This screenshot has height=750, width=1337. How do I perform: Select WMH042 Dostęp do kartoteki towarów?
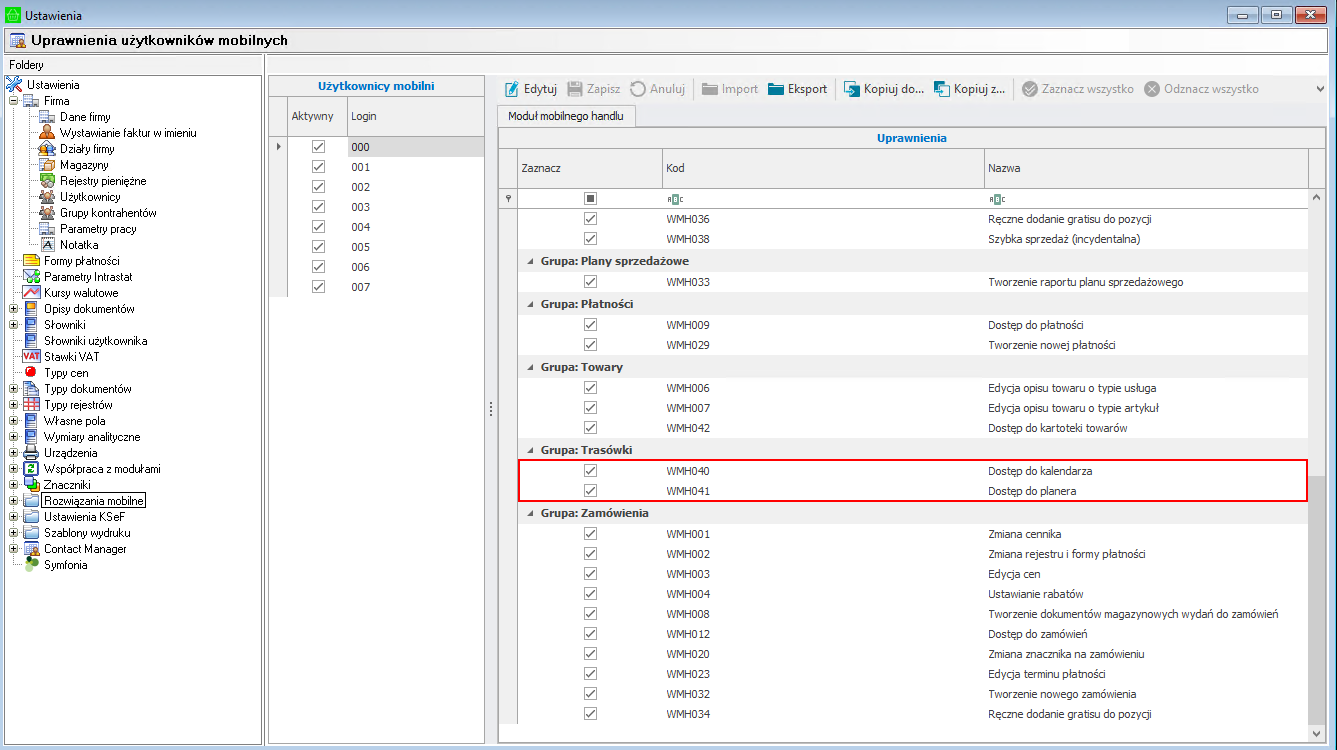pyautogui.click(x=912, y=428)
